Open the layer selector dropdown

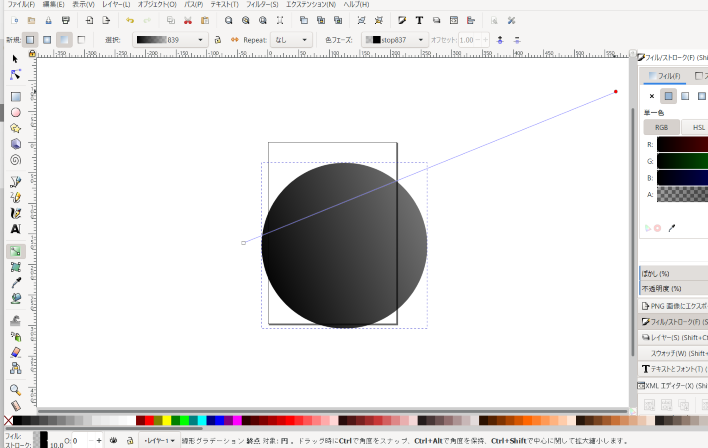click(x=159, y=440)
